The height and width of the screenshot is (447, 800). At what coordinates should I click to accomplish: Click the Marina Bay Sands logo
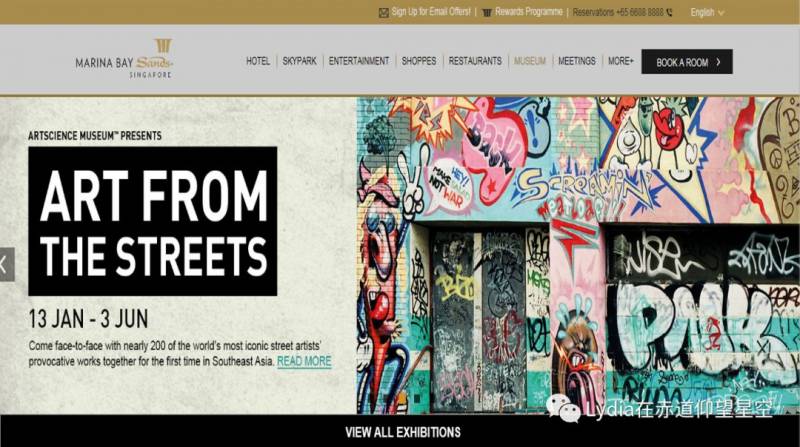pos(124,58)
